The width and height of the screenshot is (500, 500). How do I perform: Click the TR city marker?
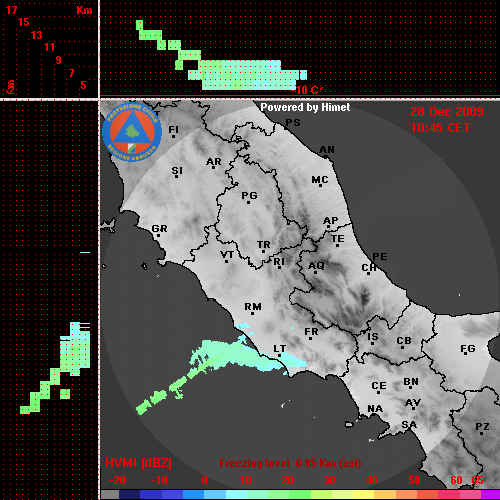tap(263, 251)
